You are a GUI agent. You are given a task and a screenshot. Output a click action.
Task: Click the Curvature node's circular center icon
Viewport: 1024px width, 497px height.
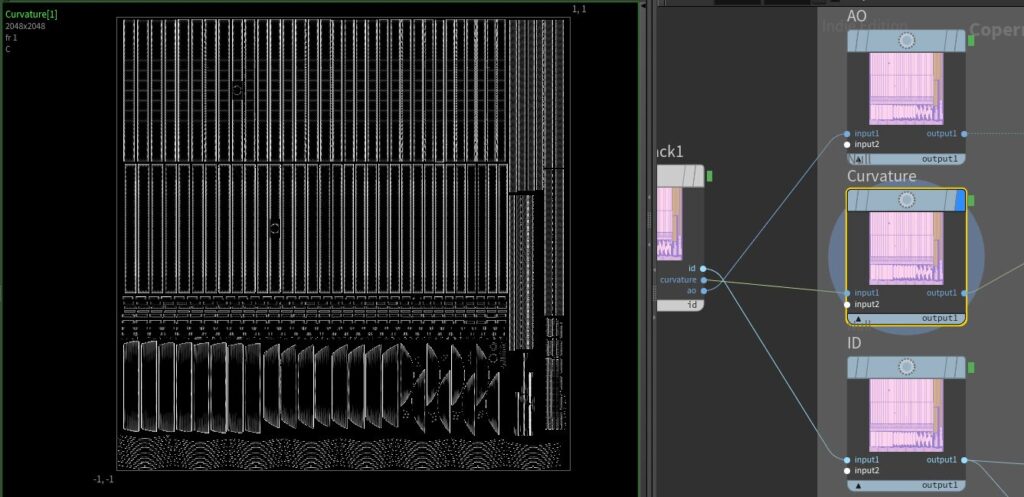pos(907,200)
